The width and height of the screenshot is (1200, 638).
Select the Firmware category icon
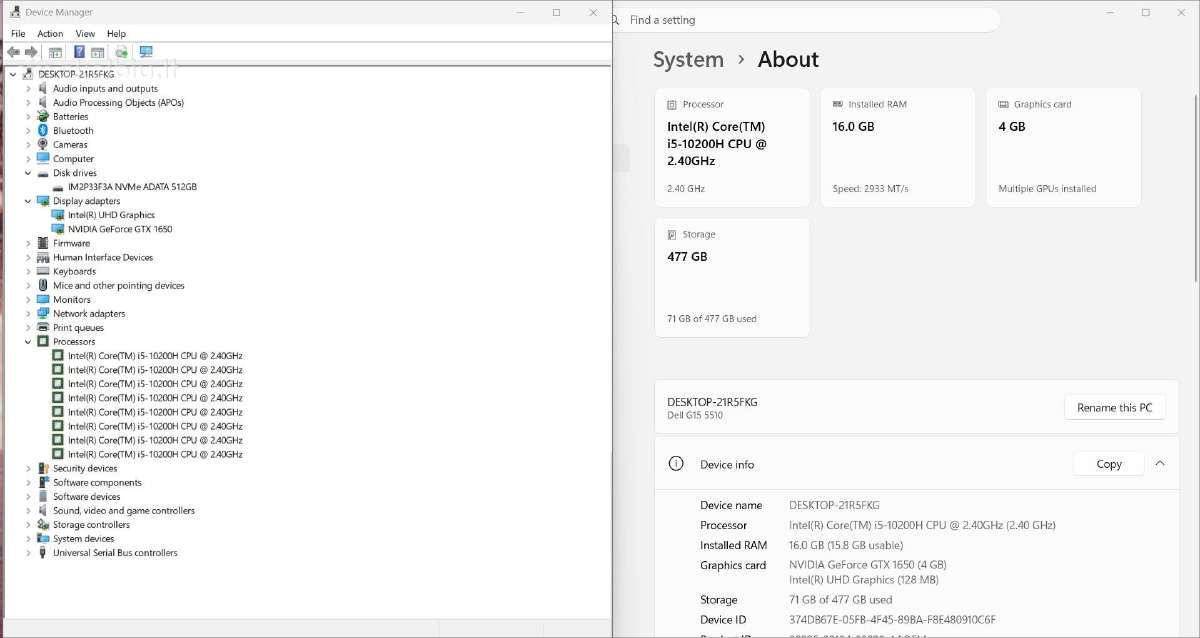43,243
